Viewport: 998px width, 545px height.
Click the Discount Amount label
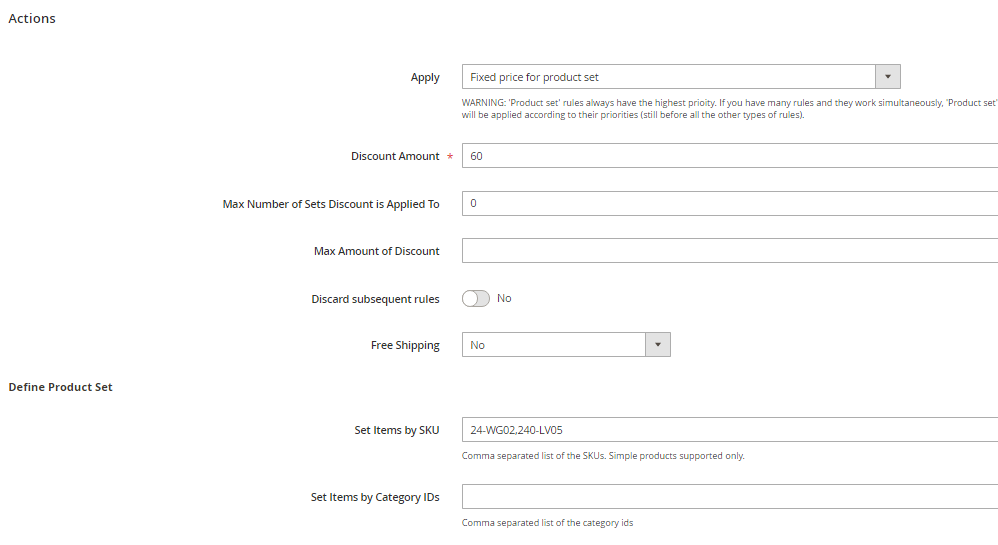tap(395, 156)
